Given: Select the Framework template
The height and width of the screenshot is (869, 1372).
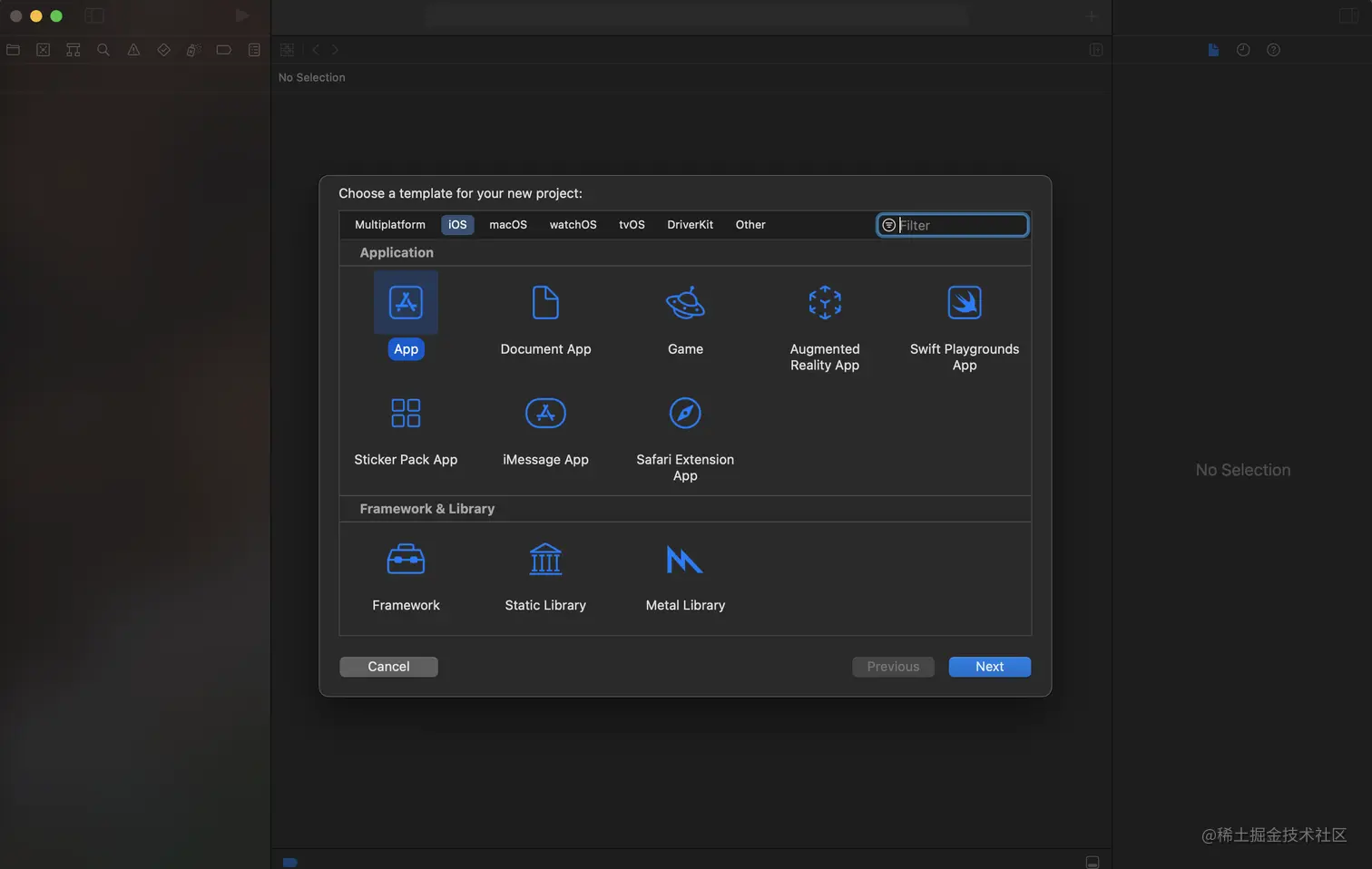Looking at the screenshot, I should point(406,560).
